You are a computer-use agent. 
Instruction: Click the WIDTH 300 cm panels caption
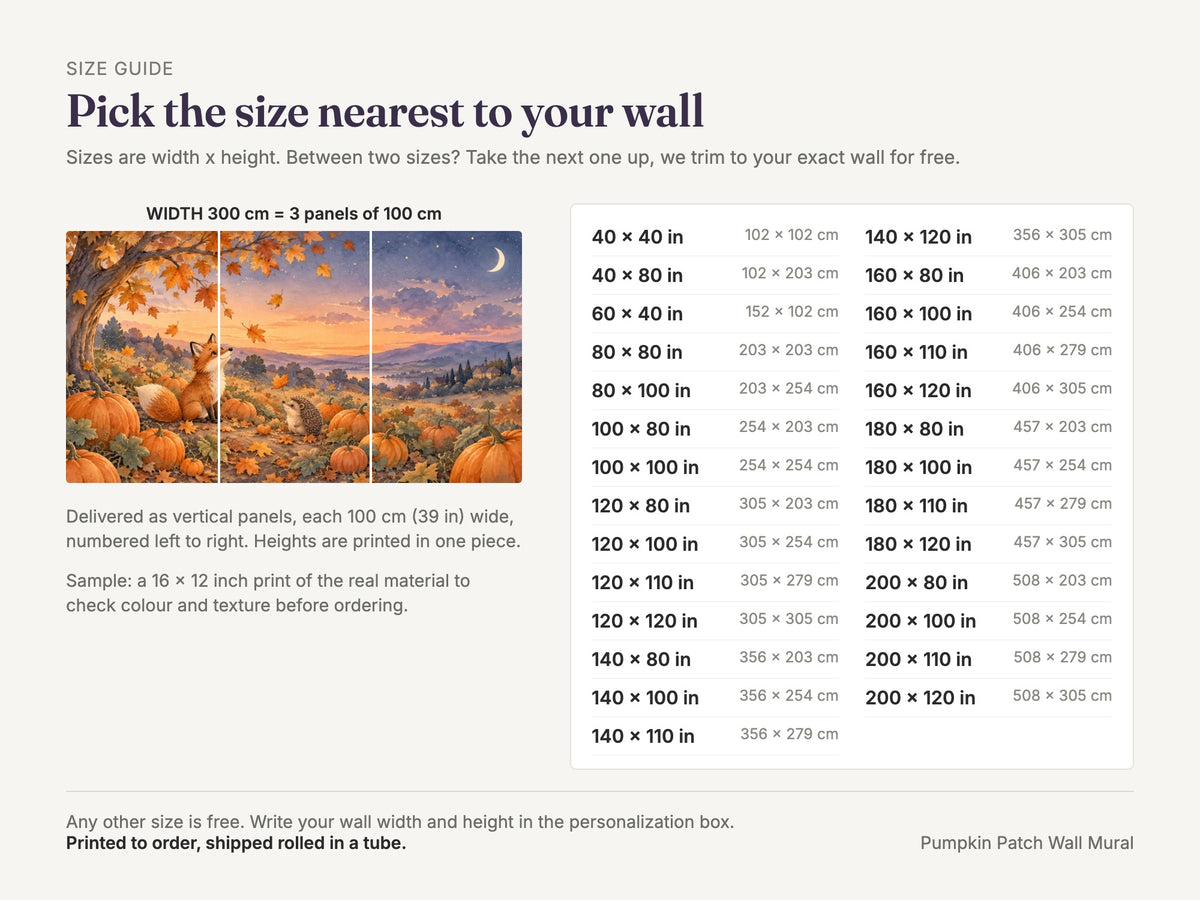(294, 214)
